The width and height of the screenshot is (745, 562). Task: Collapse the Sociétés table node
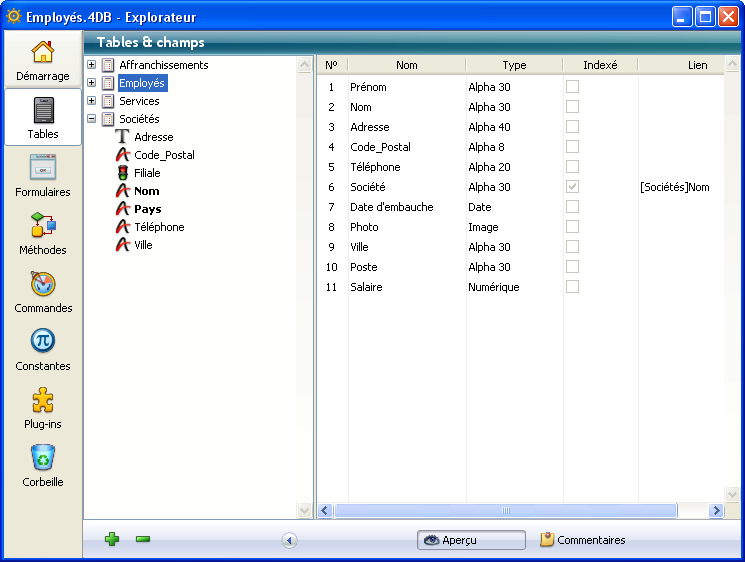point(92,119)
